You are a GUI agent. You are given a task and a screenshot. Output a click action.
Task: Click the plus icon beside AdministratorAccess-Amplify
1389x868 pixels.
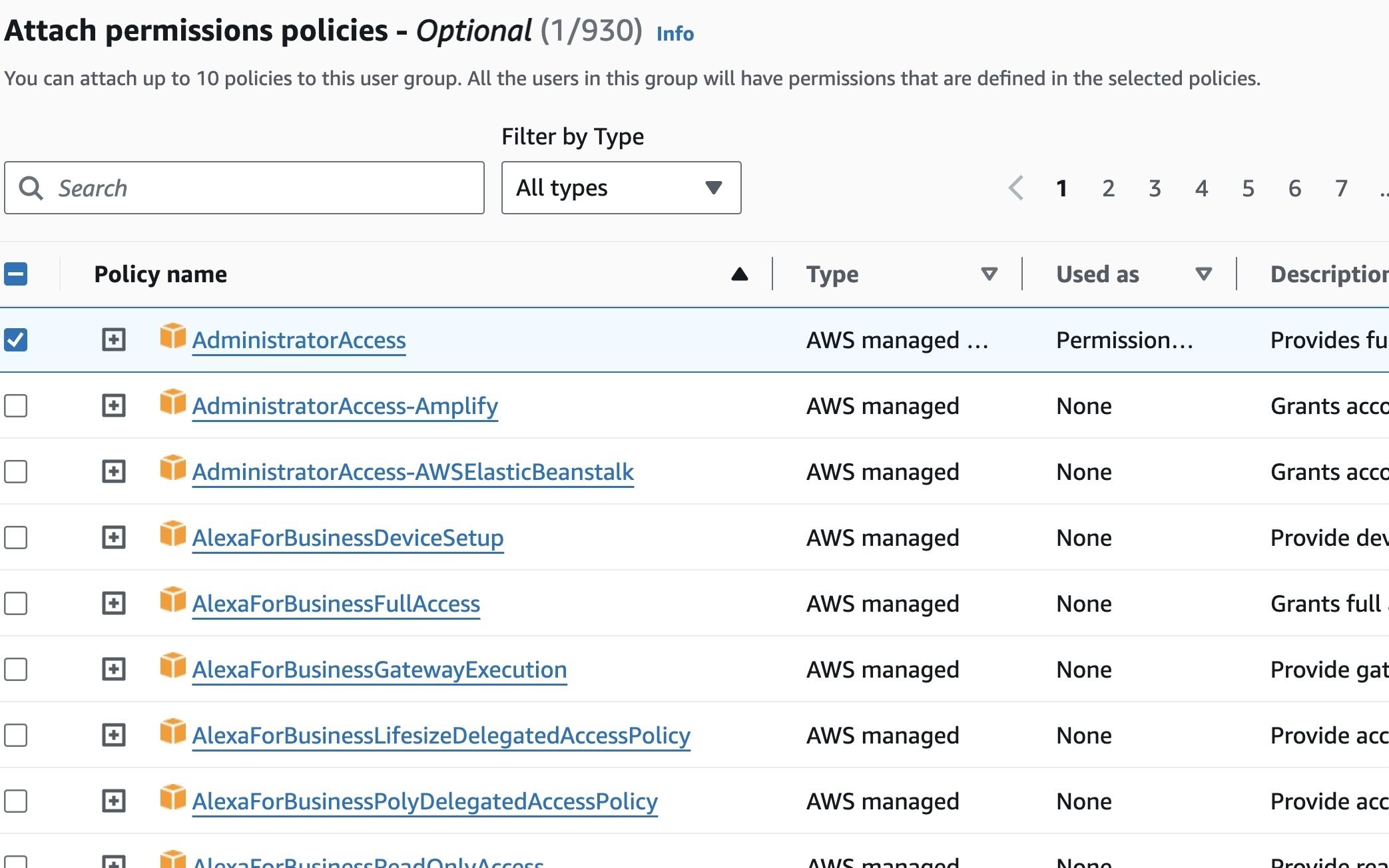point(115,405)
